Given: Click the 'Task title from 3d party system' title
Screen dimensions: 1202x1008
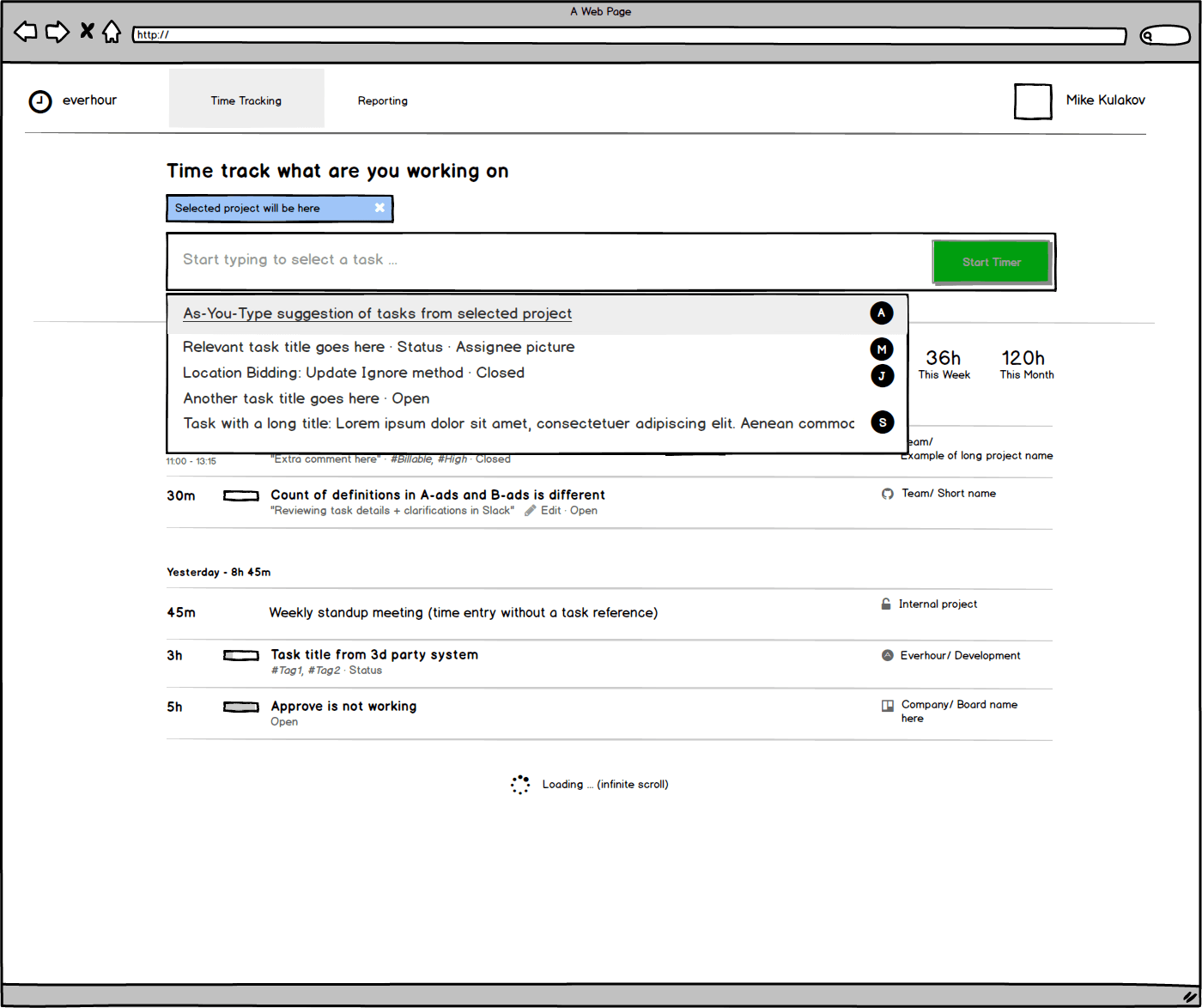Looking at the screenshot, I should 374,654.
